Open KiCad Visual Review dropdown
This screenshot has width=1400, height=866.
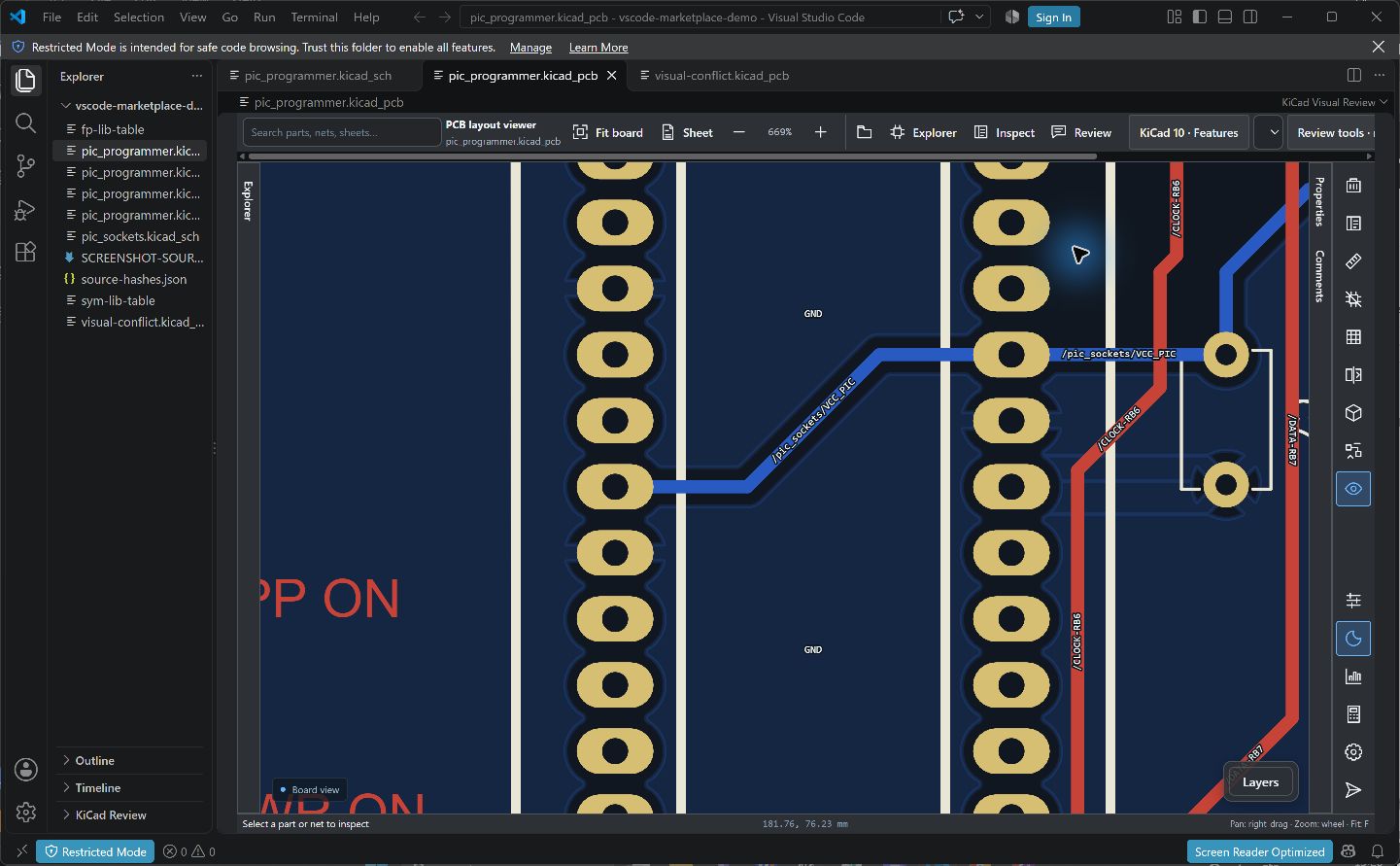1335,102
